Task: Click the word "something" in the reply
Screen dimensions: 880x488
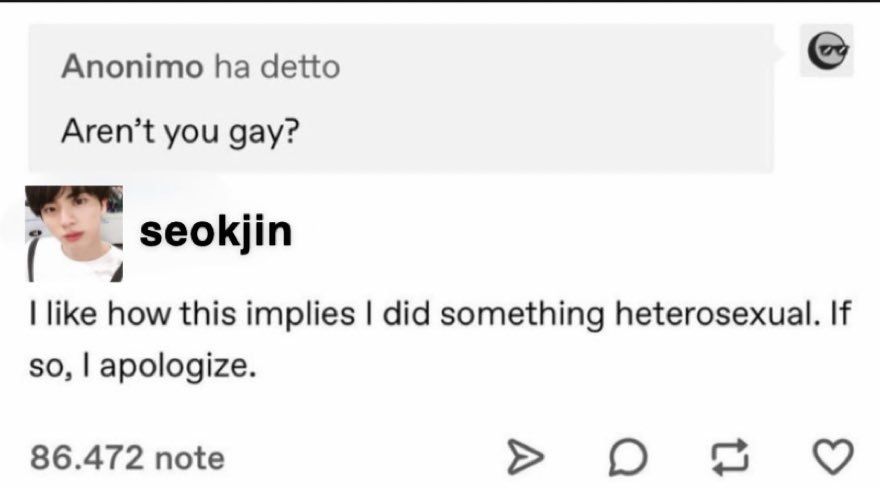Action: click(x=520, y=314)
